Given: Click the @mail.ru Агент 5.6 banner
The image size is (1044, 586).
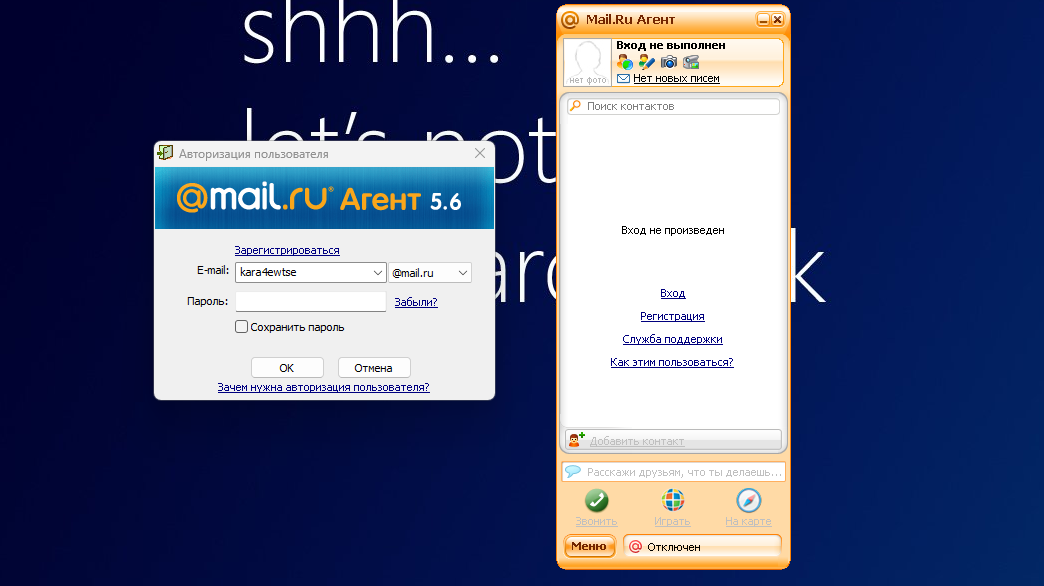Looking at the screenshot, I should pos(324,198).
